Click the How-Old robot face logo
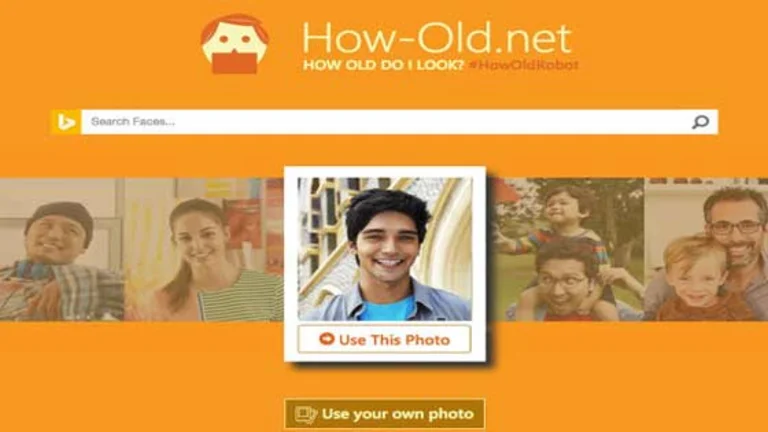This screenshot has height=432, width=768. [x=235, y=44]
